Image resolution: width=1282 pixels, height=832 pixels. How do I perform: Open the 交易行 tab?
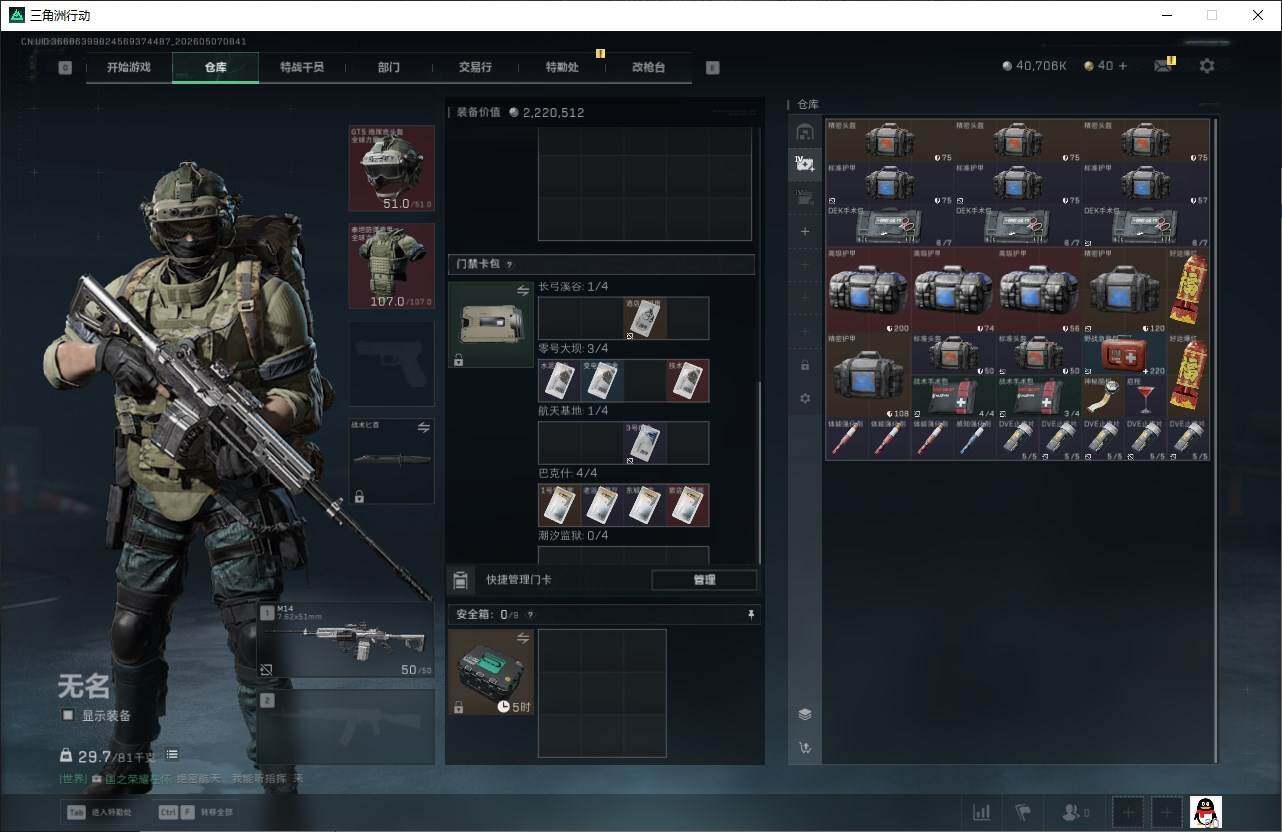click(475, 68)
